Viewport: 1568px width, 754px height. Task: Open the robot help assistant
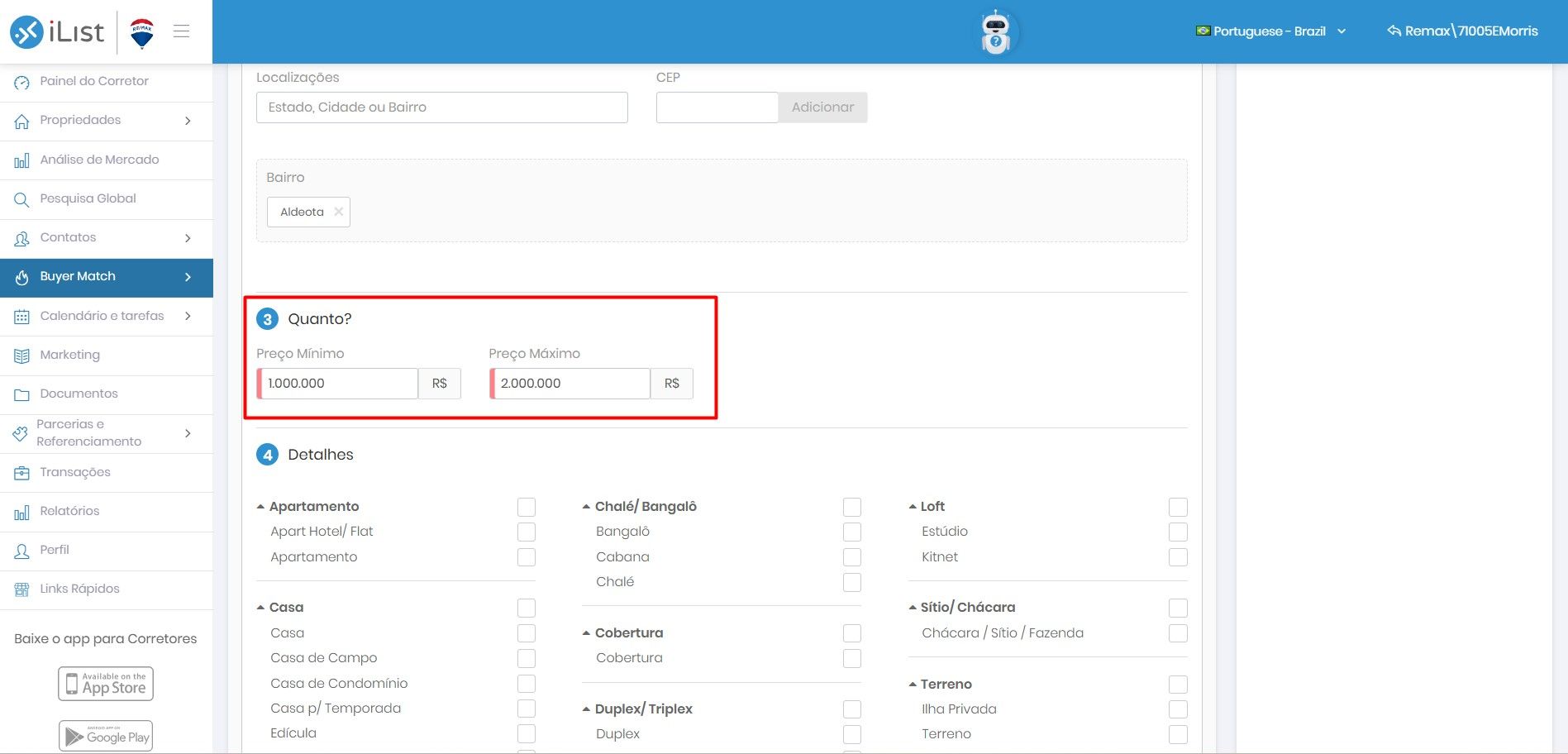point(996,33)
